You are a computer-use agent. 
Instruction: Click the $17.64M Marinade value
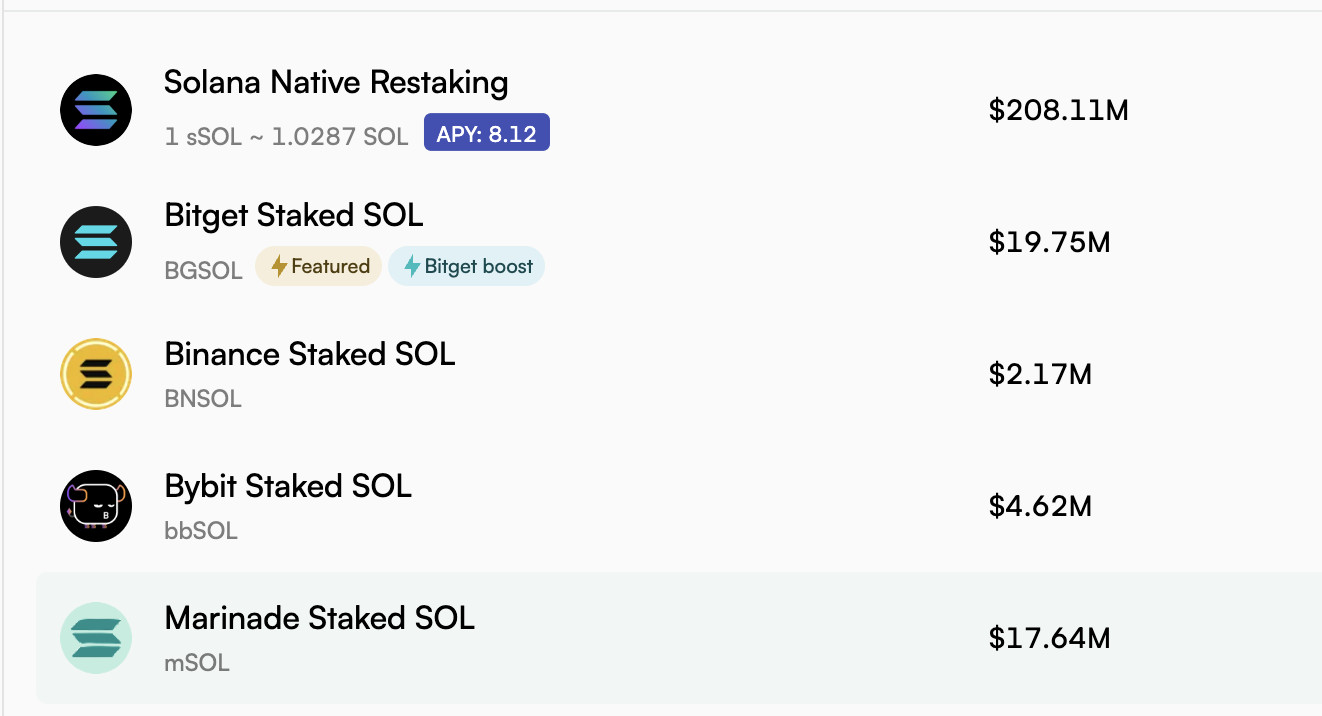point(1050,638)
